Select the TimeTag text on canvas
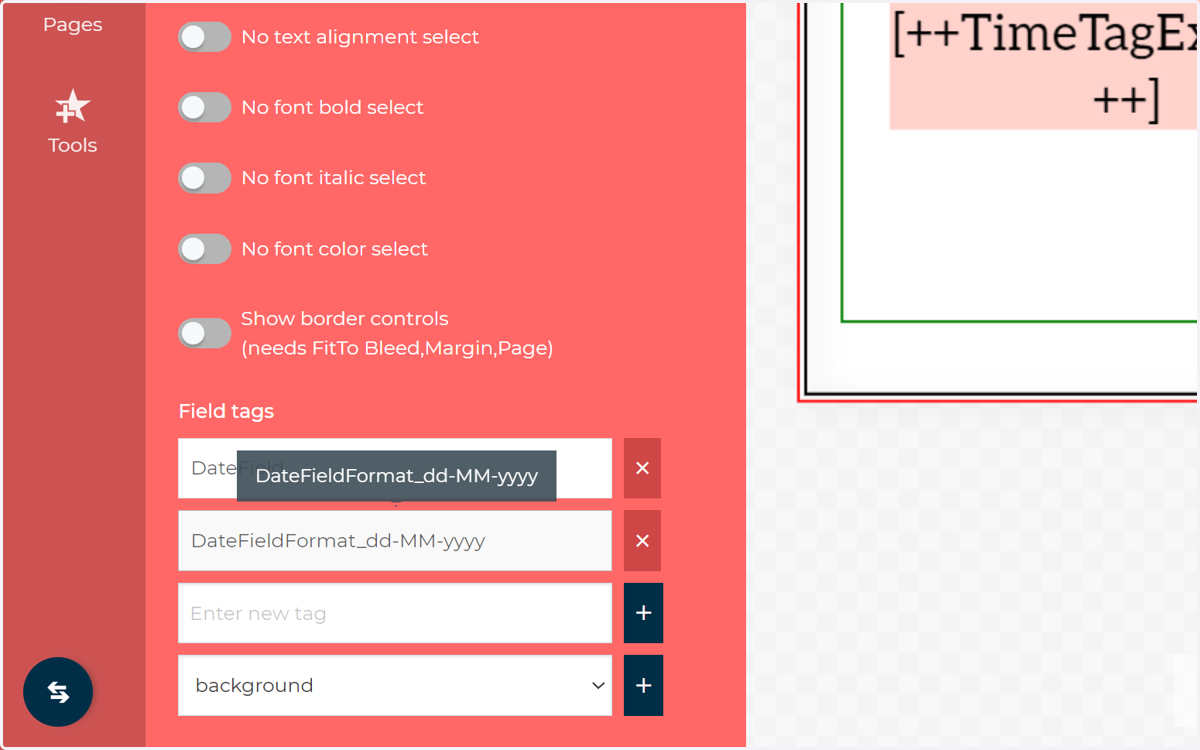 point(1043,66)
